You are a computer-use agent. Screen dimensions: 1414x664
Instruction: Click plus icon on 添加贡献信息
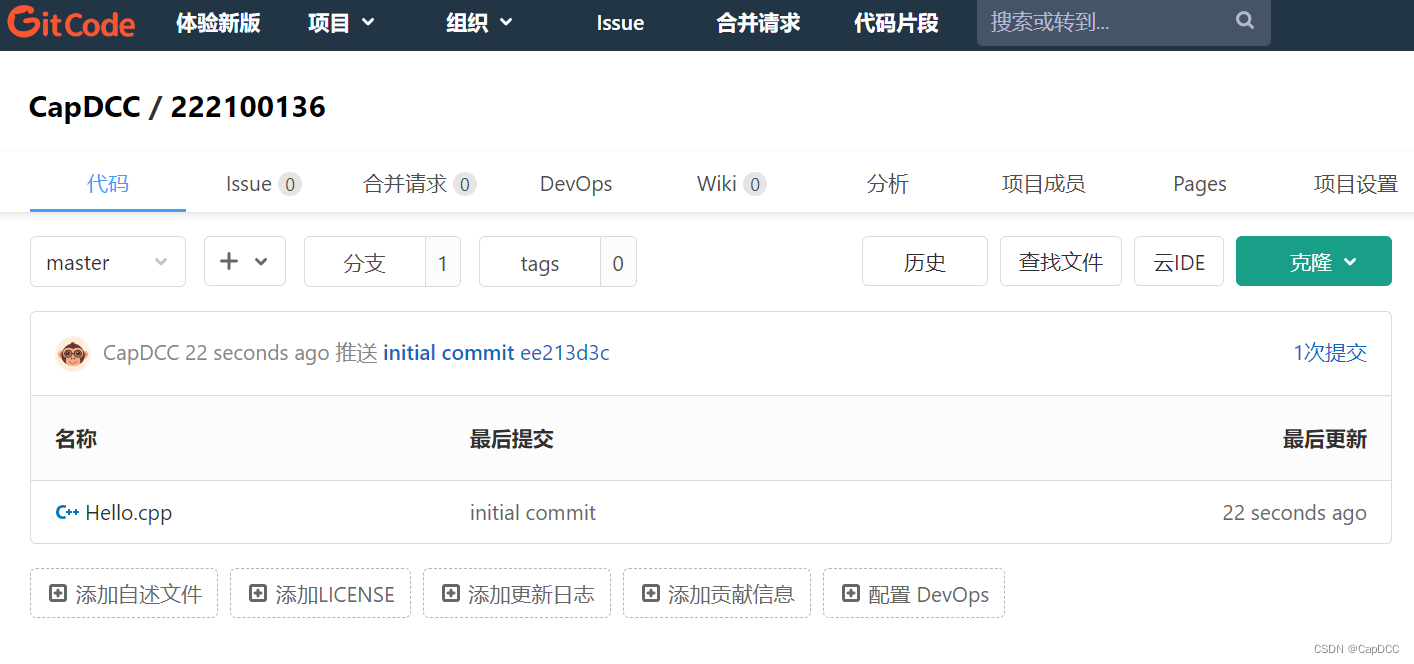click(x=651, y=594)
